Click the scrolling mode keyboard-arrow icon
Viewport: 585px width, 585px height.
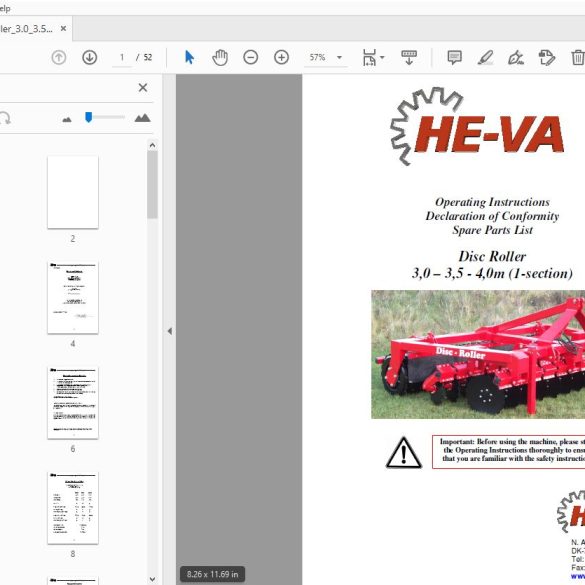pyautogui.click(x=409, y=57)
